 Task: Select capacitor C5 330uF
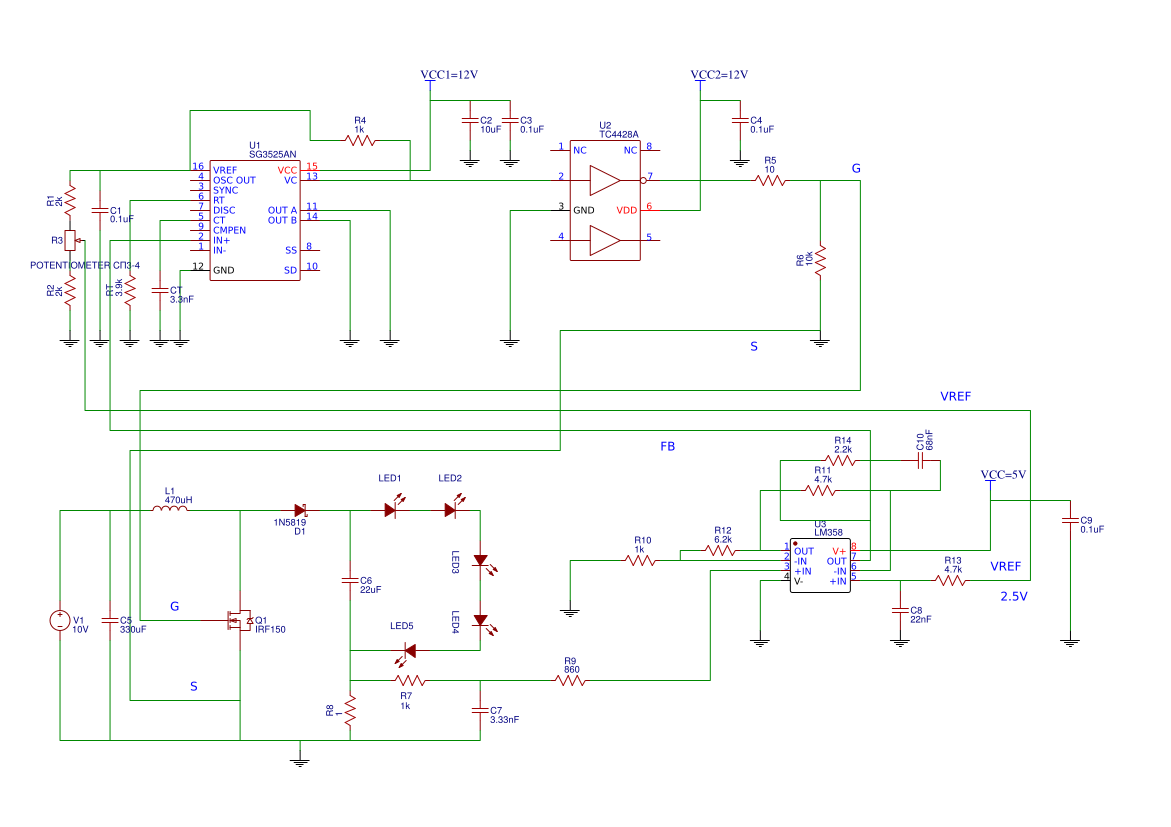click(x=111, y=620)
